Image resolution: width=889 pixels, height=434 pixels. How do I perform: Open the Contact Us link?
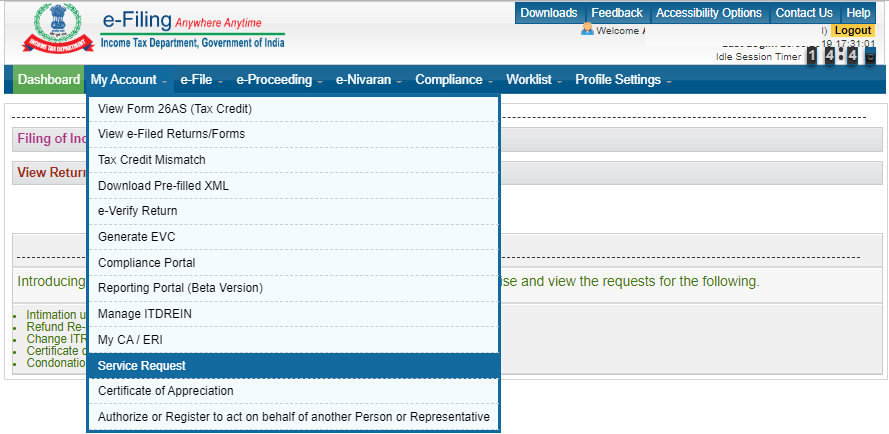point(804,13)
